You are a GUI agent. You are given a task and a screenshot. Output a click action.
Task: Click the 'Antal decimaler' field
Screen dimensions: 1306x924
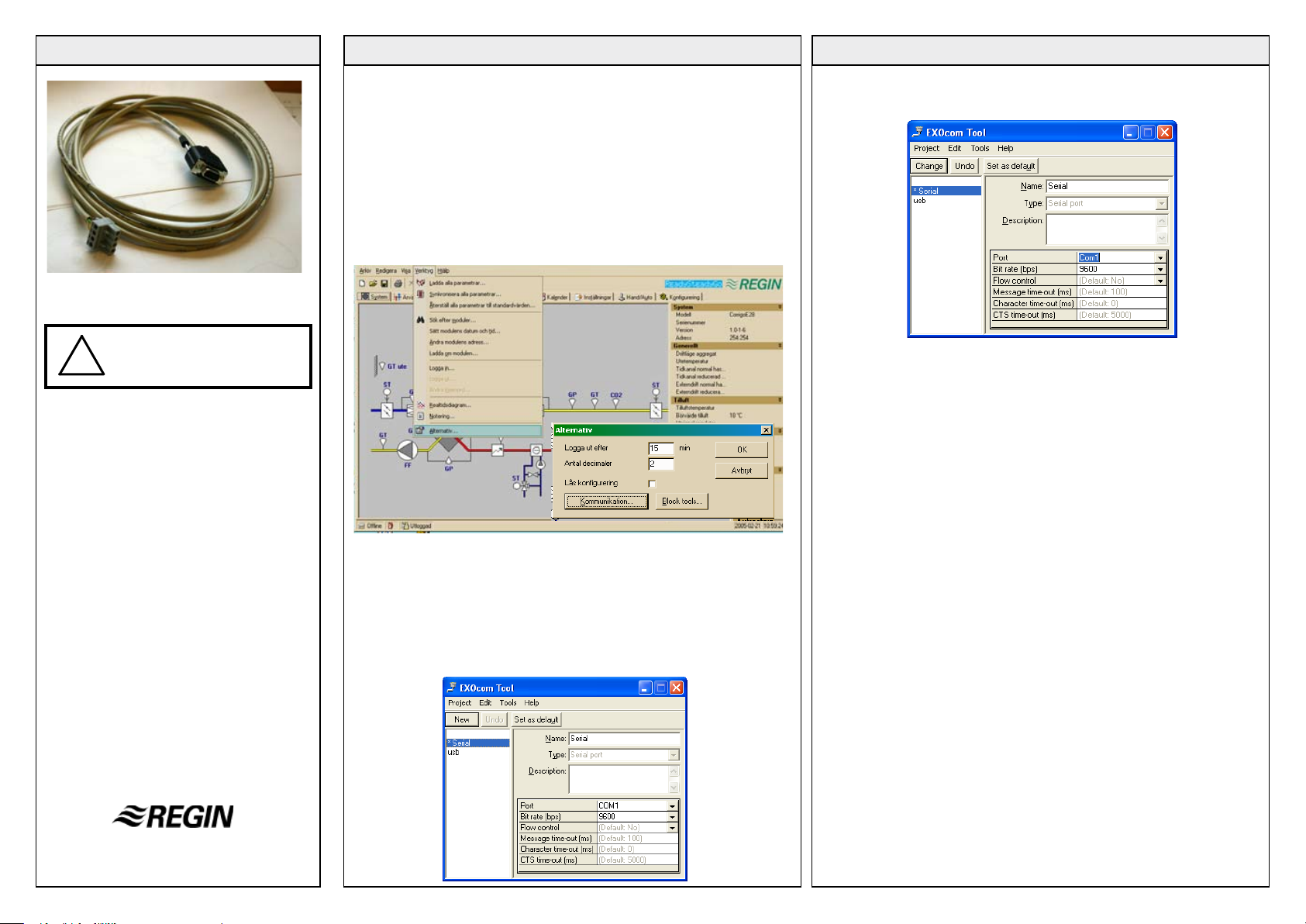click(x=661, y=464)
